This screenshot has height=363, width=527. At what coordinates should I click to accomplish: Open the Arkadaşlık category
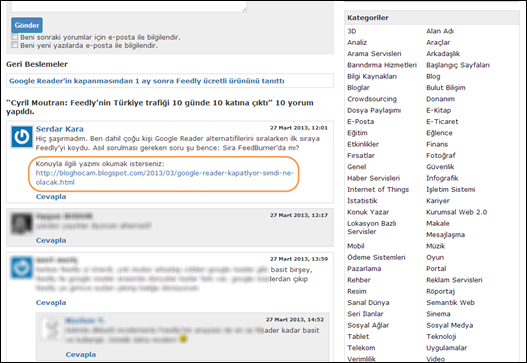click(443, 54)
